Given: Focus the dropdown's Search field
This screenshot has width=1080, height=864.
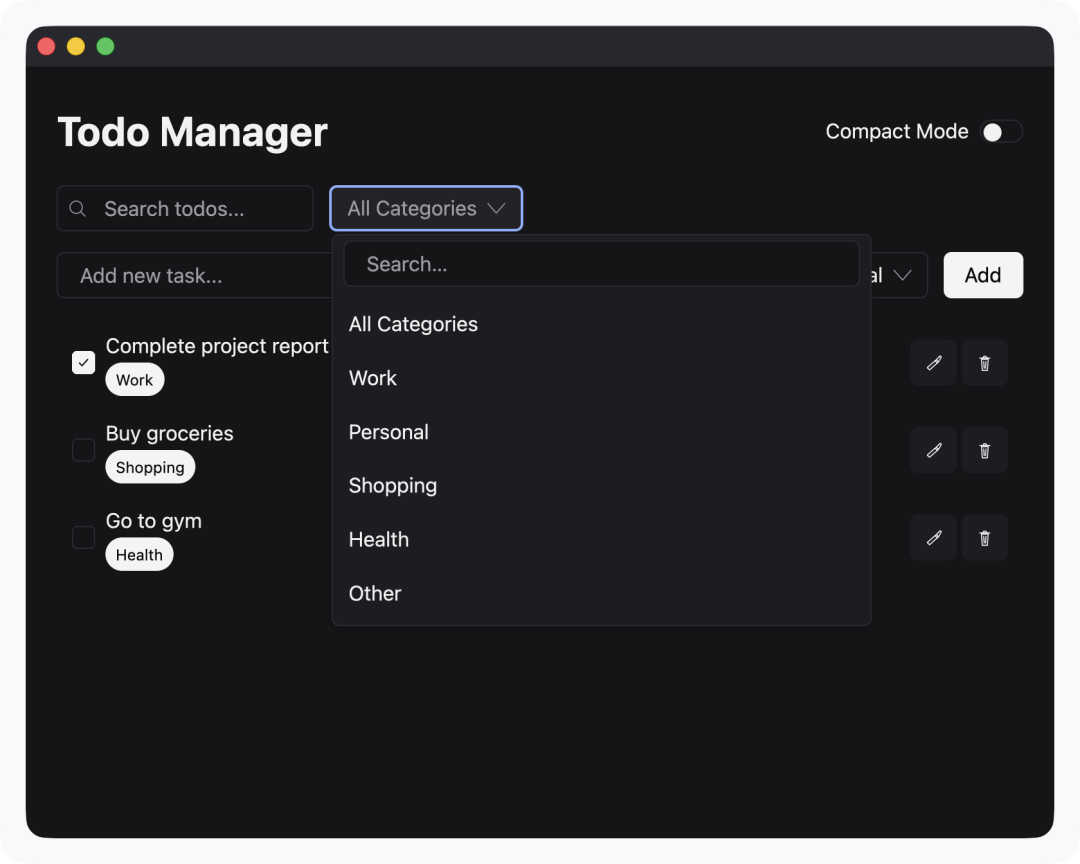Looking at the screenshot, I should coord(601,264).
